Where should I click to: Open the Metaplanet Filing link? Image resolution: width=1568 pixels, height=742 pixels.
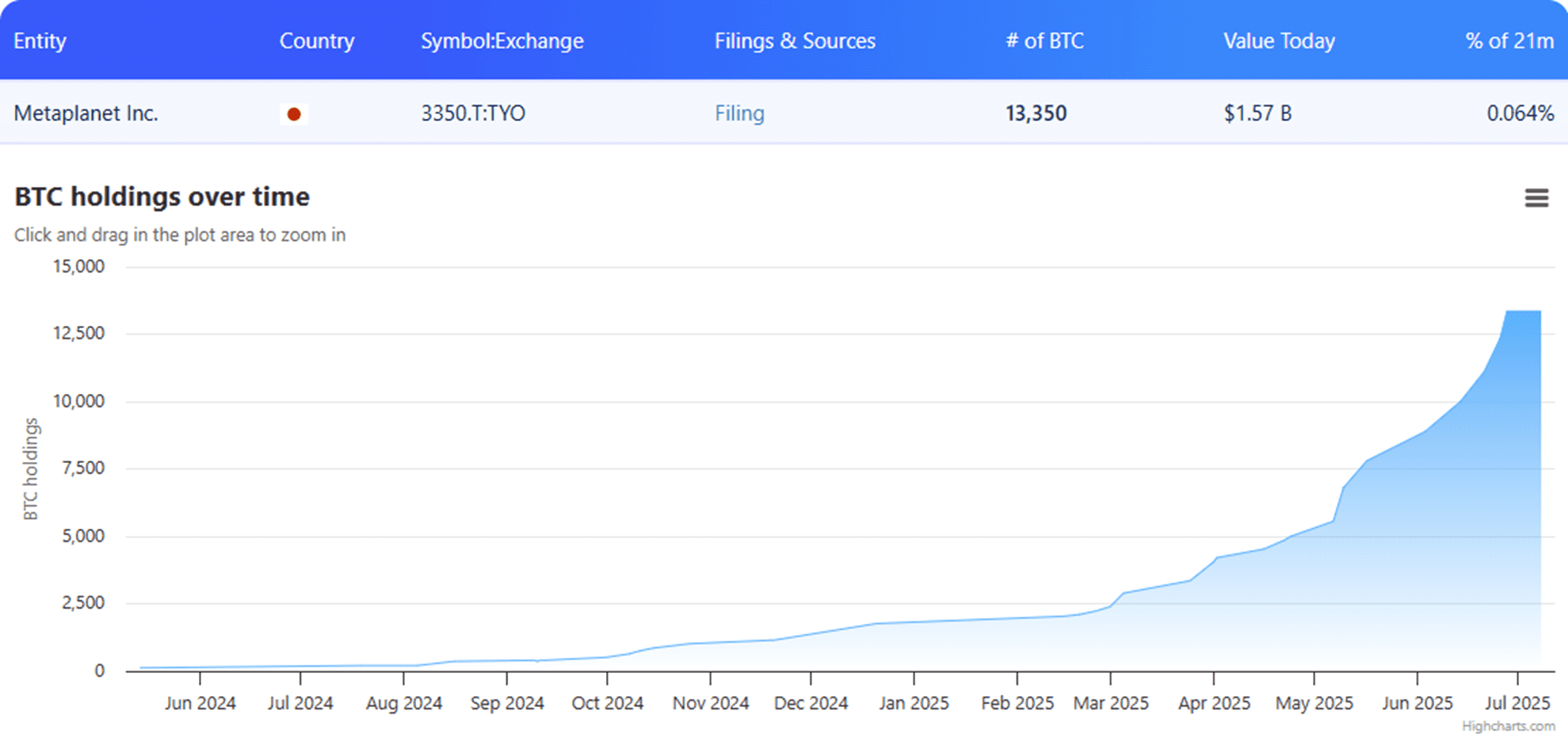tap(739, 113)
